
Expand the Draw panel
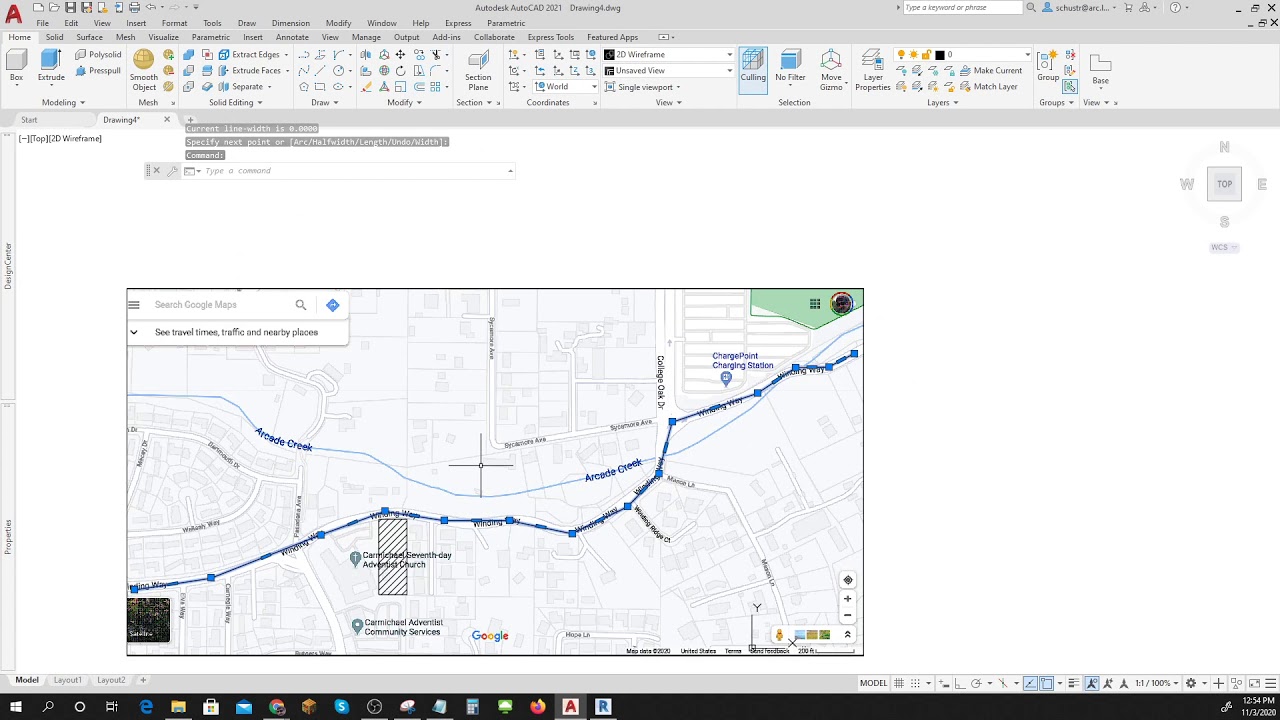point(324,102)
